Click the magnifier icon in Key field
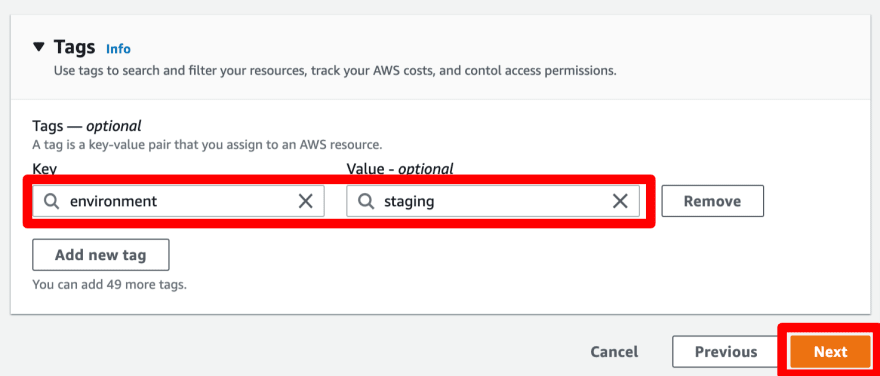 point(52,201)
